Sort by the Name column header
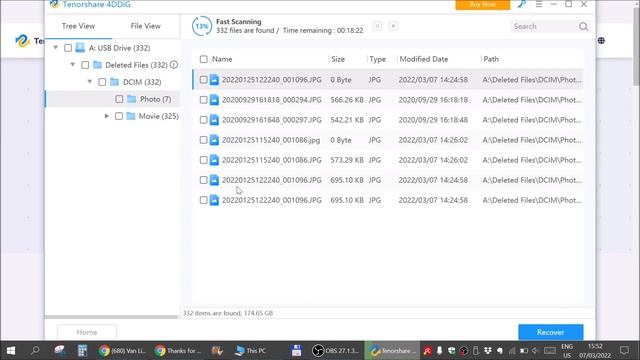The height and width of the screenshot is (360, 640). point(222,59)
